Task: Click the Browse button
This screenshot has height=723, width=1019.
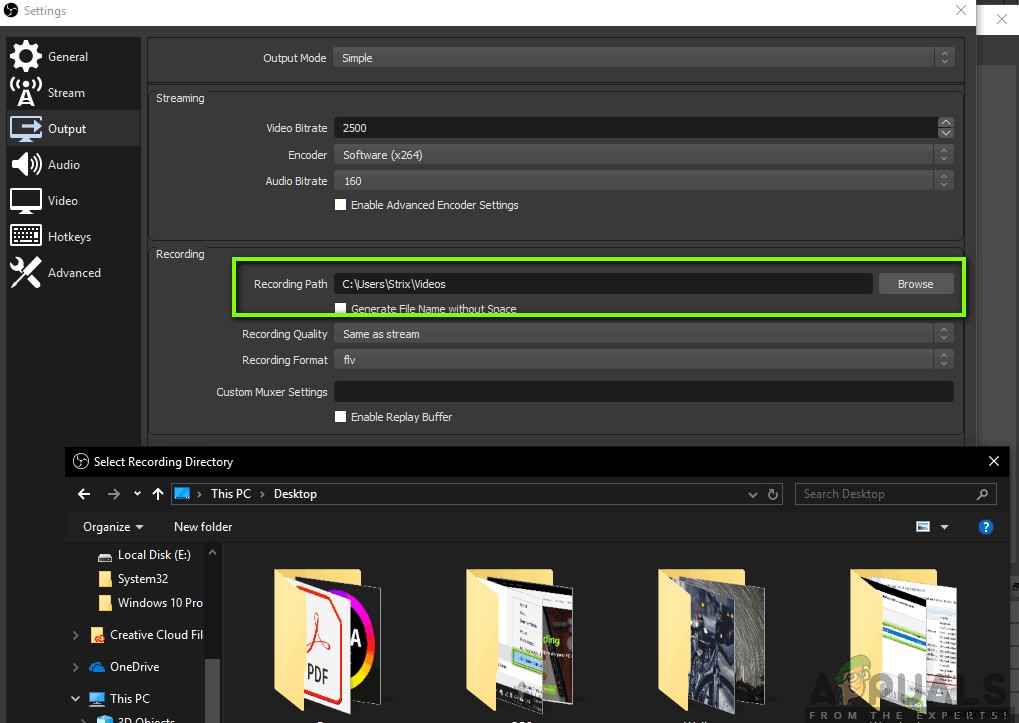Action: point(916,284)
